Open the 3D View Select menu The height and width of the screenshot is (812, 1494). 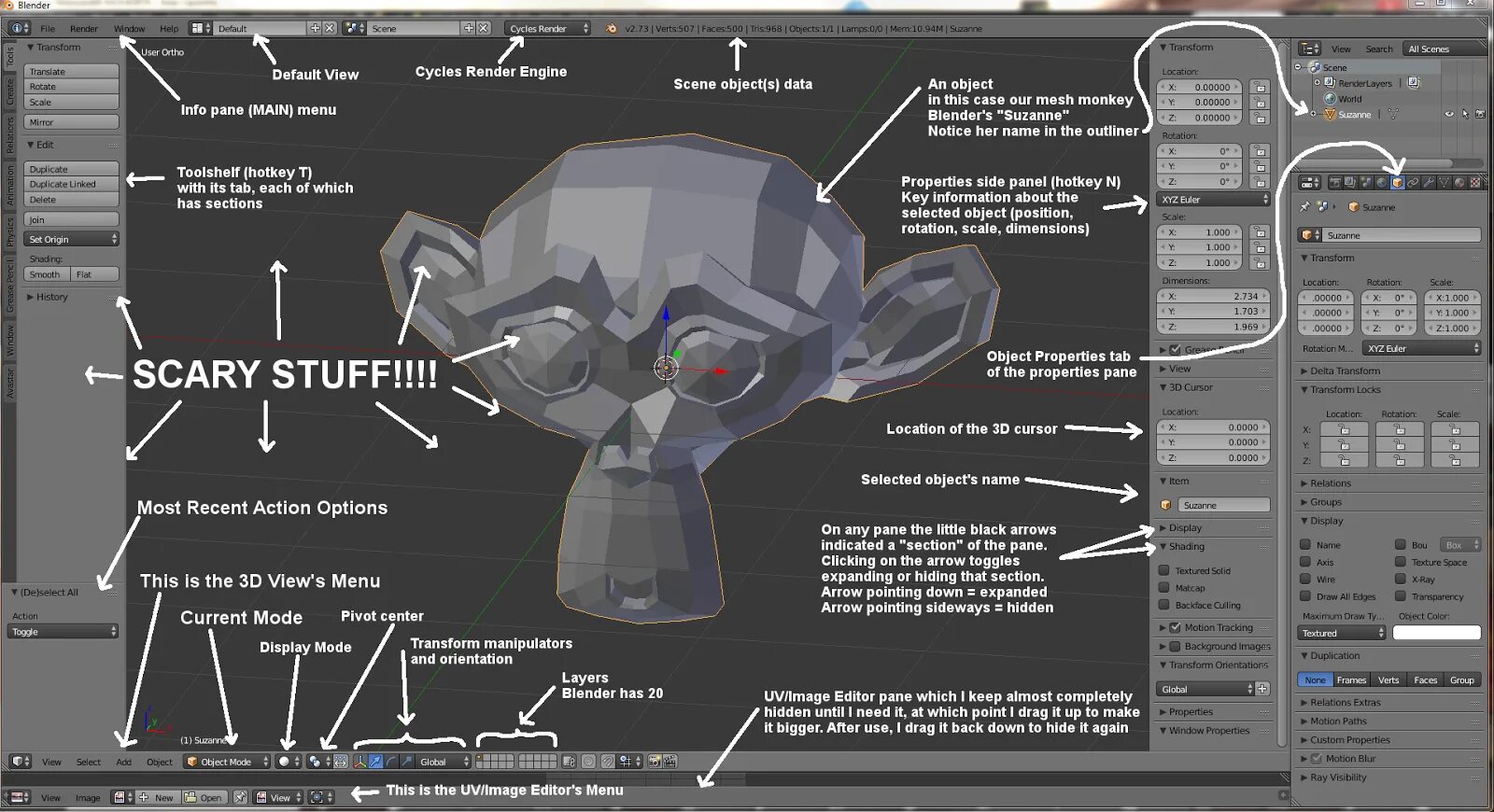point(89,762)
